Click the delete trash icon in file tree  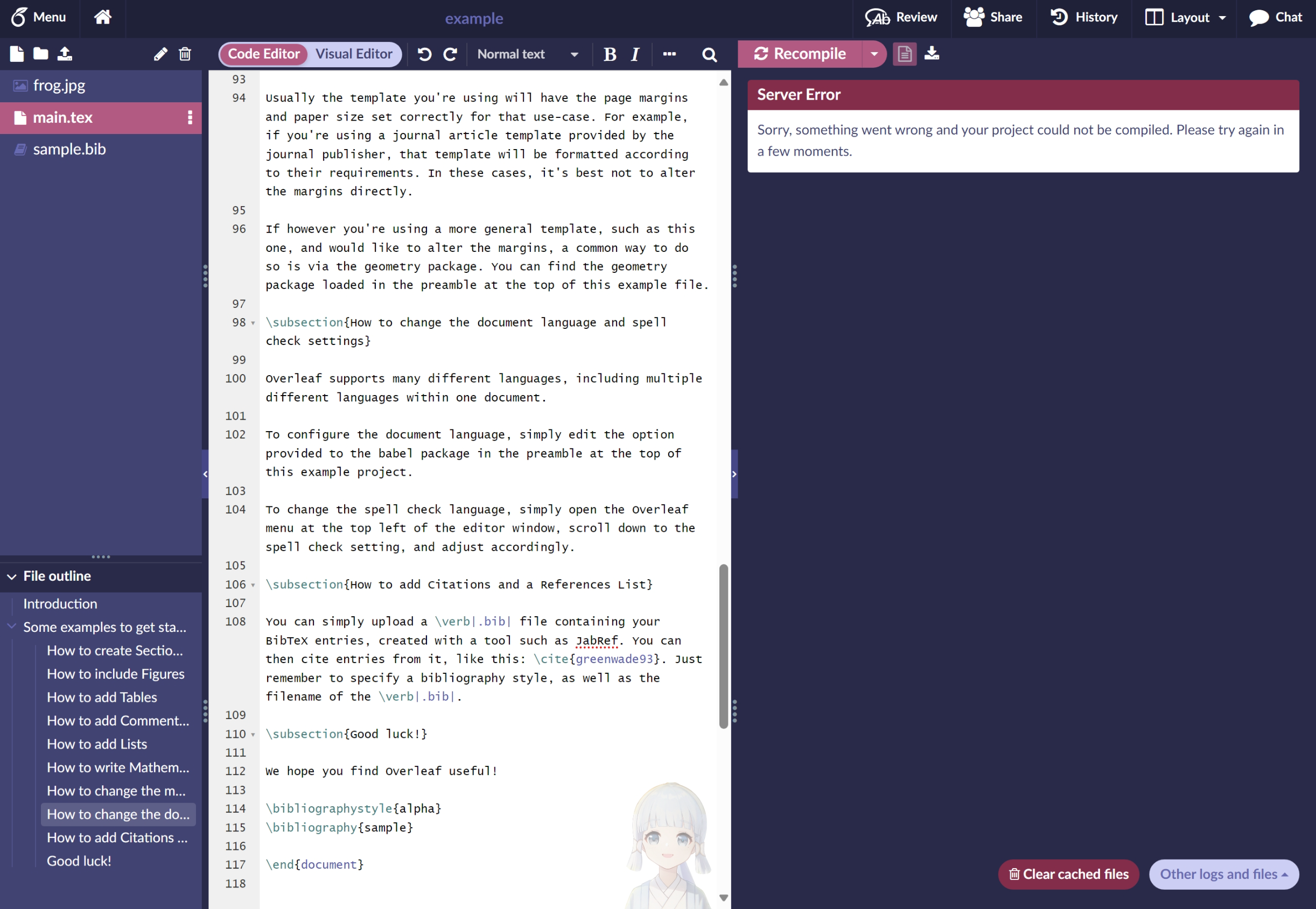[x=185, y=54]
